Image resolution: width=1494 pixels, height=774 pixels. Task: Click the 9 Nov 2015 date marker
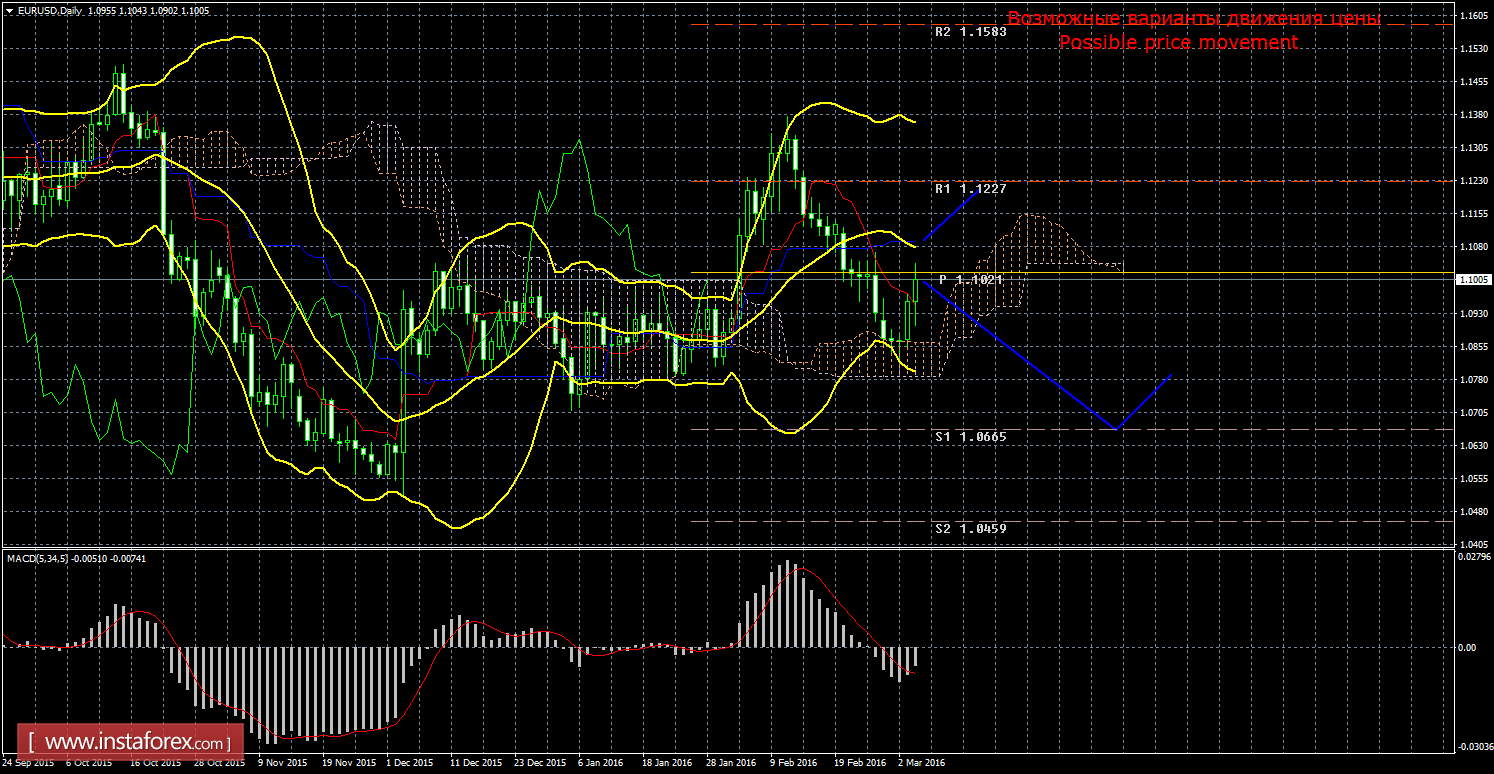click(281, 763)
